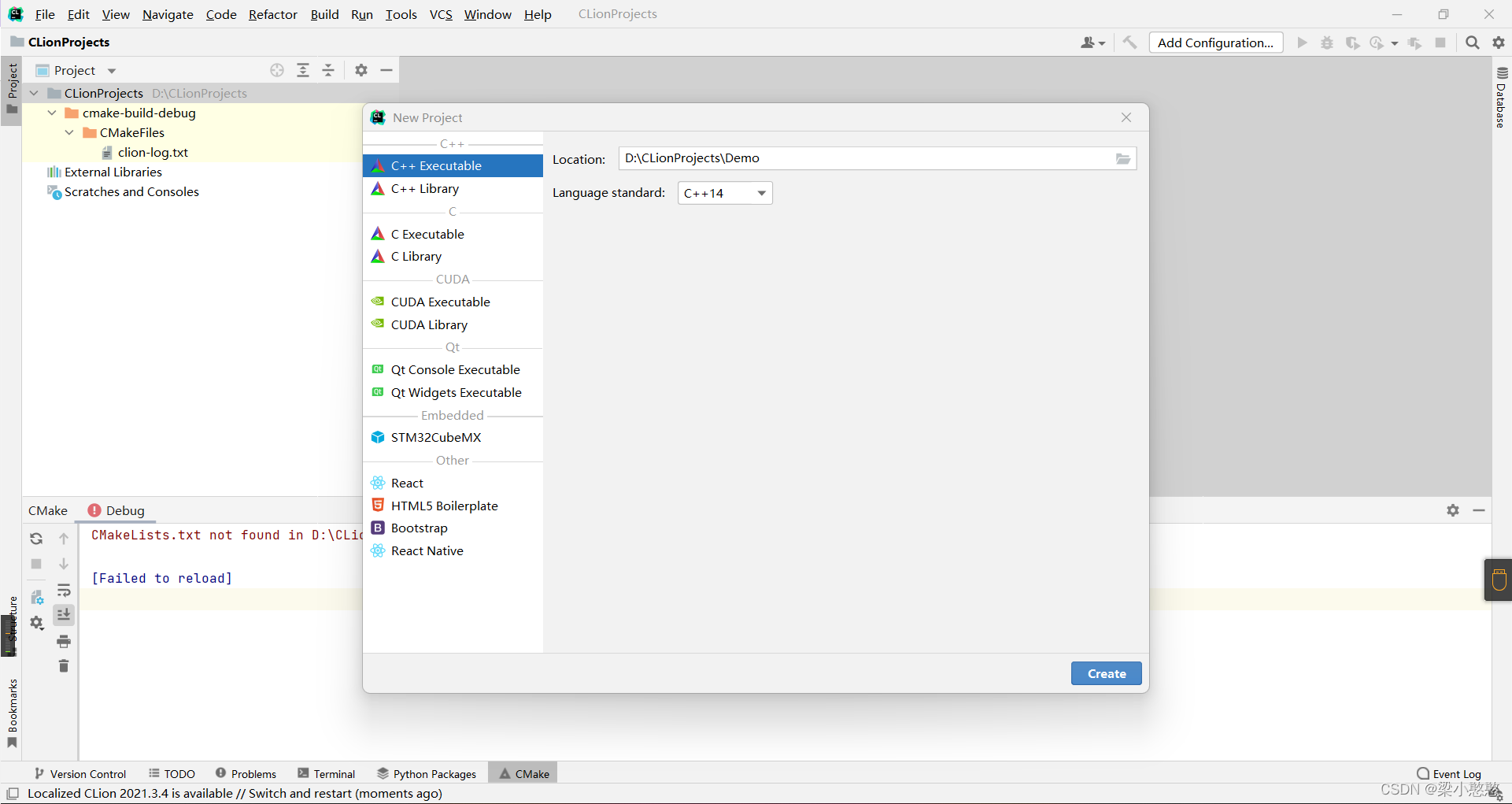Select Qt Widgets Executable project type
Image resolution: width=1512 pixels, height=804 pixels.
[453, 392]
